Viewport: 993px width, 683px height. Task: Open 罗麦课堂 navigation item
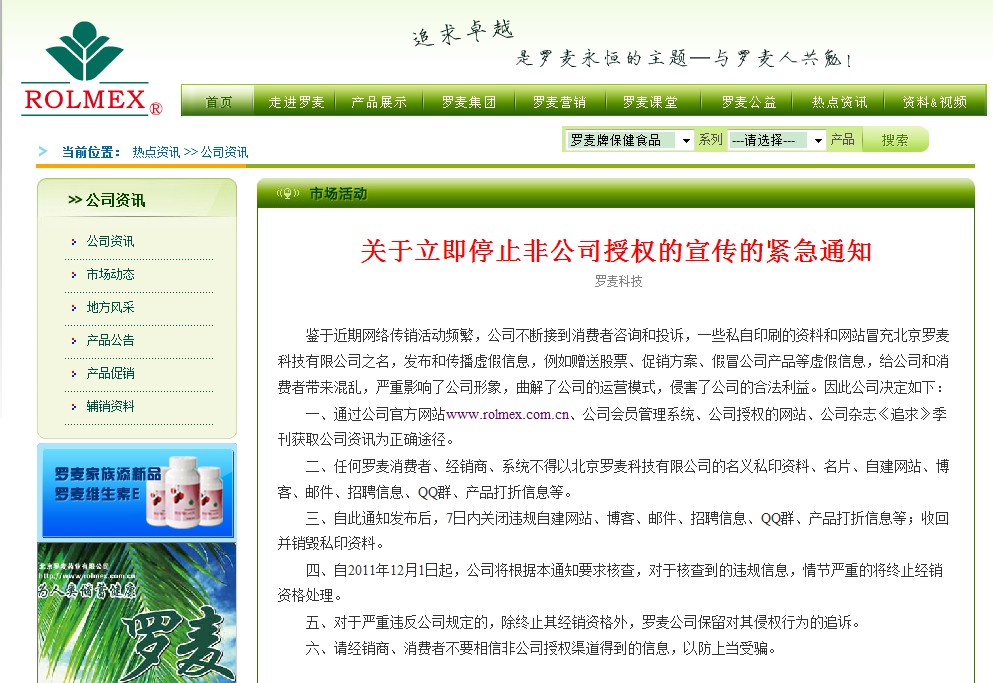pos(650,101)
